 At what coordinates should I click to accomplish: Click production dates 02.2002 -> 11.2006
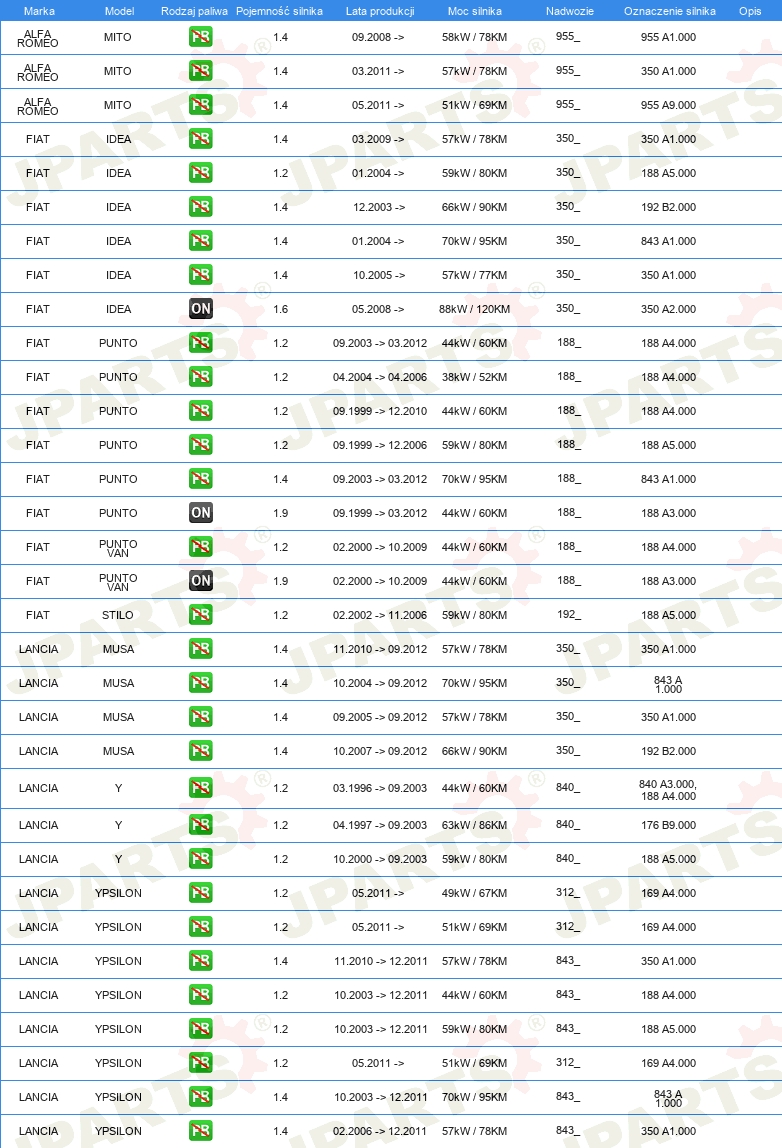380,615
